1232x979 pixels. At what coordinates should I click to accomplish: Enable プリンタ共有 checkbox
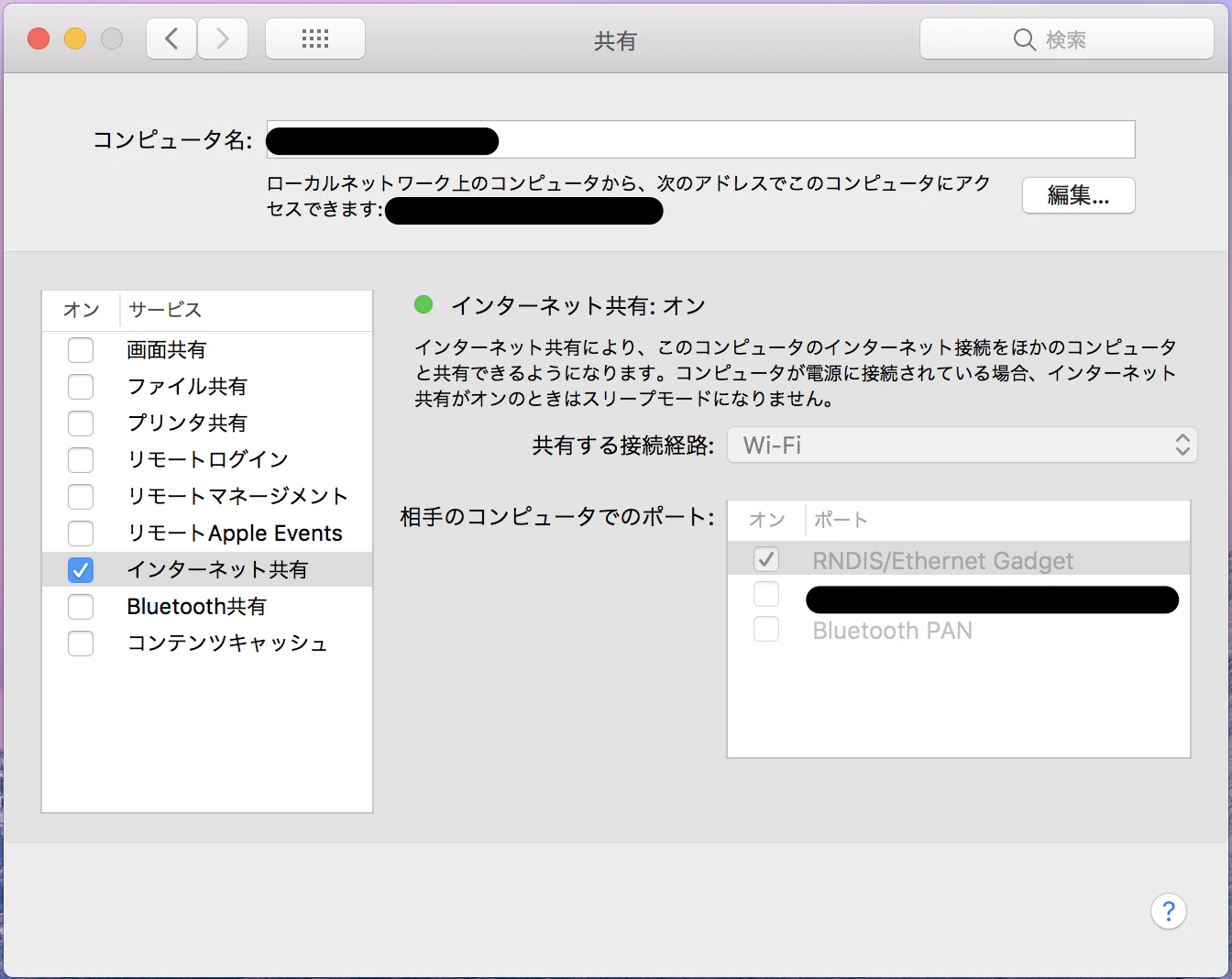pos(81,423)
